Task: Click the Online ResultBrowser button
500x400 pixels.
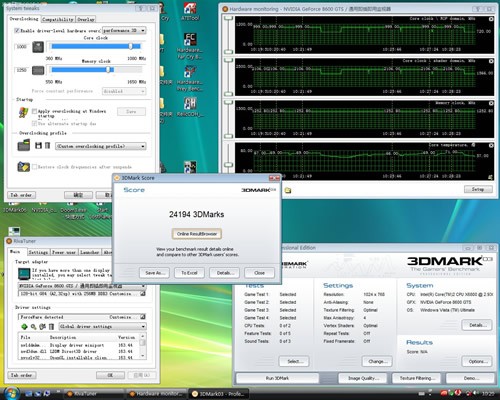Action: pyautogui.click(x=197, y=234)
